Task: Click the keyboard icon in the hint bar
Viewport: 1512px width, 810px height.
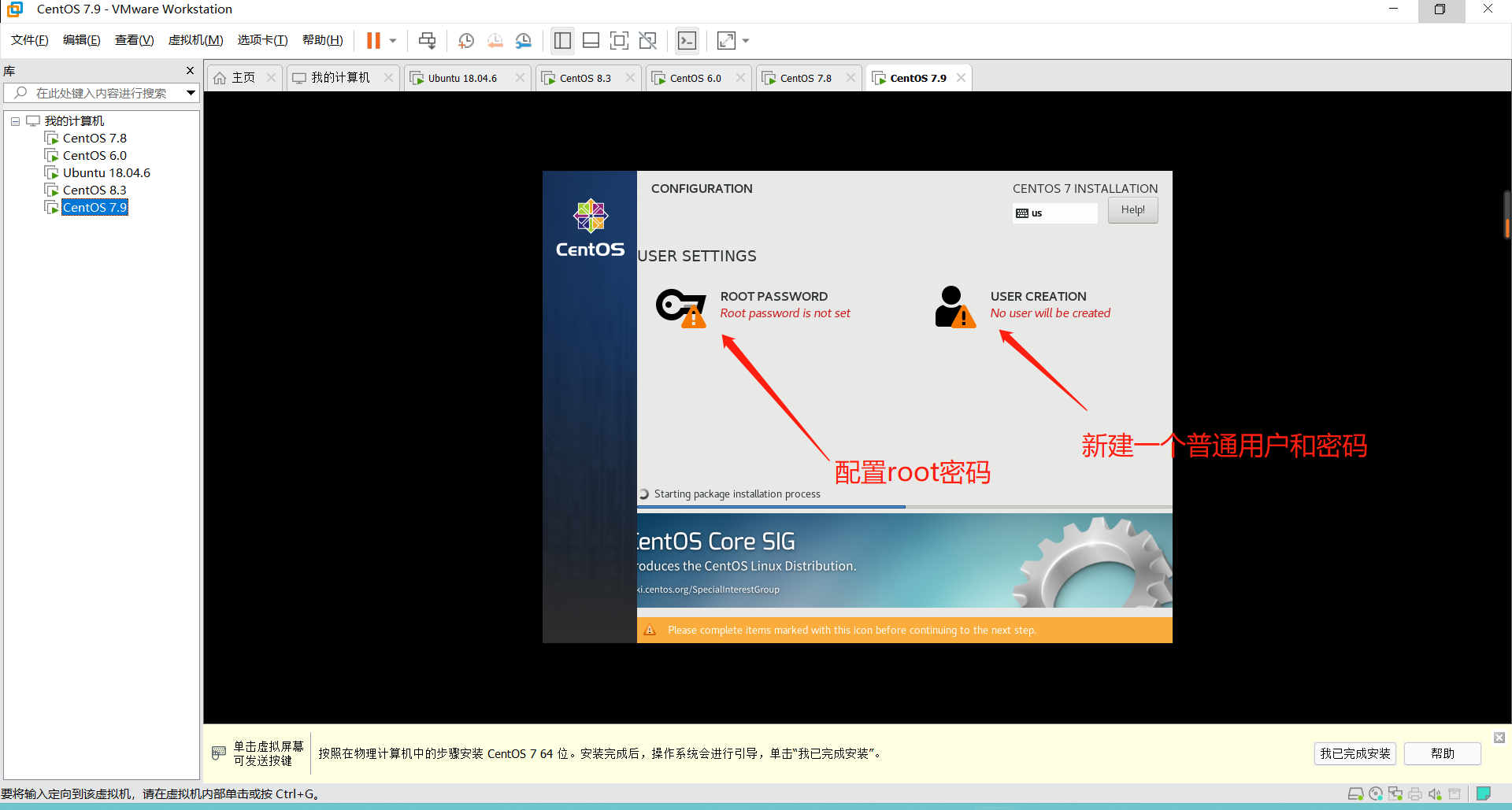Action: click(219, 753)
